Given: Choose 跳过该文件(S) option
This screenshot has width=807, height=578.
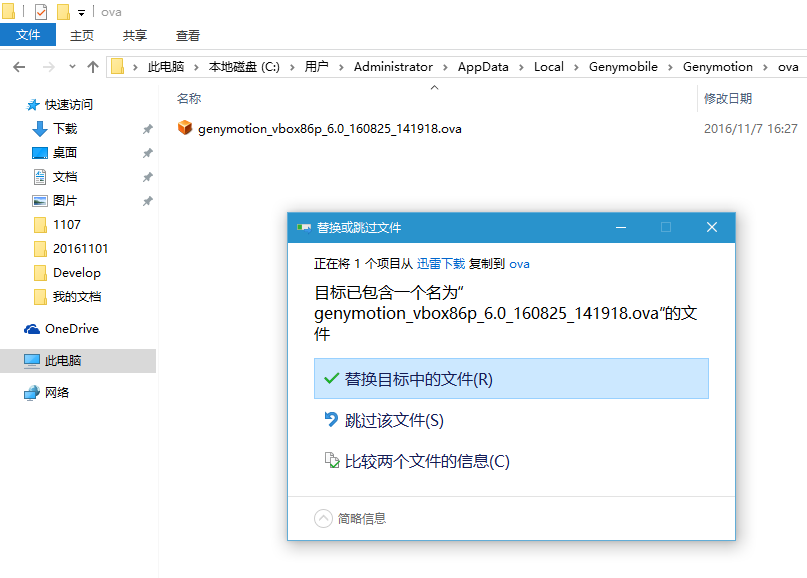Looking at the screenshot, I should pos(394,421).
